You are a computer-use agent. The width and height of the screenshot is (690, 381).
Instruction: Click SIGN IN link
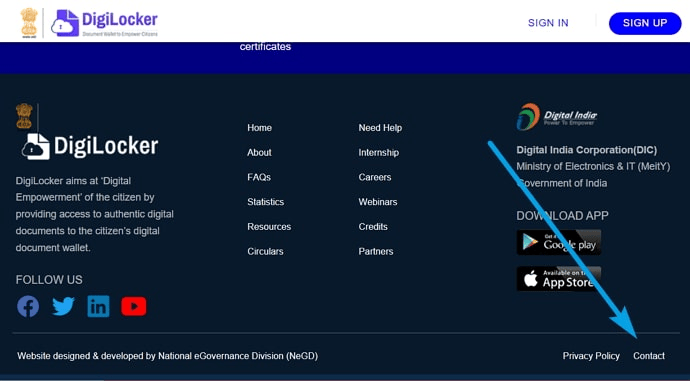(548, 23)
